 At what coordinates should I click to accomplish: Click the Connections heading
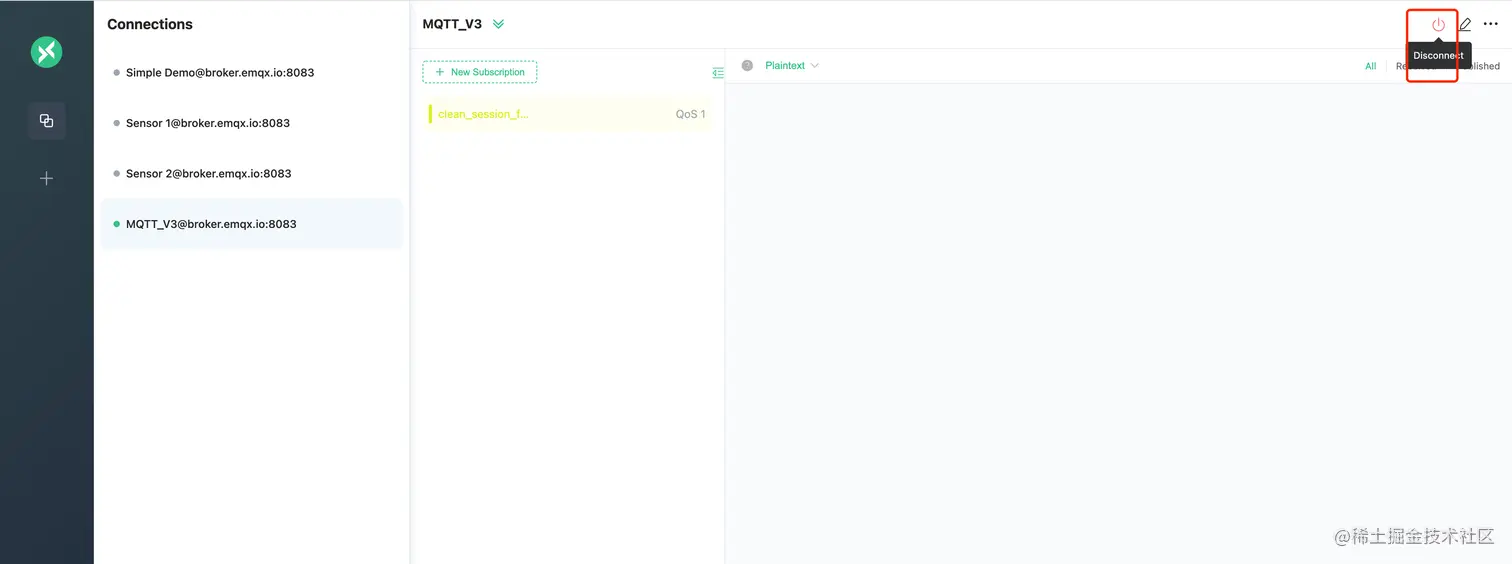[x=150, y=24]
